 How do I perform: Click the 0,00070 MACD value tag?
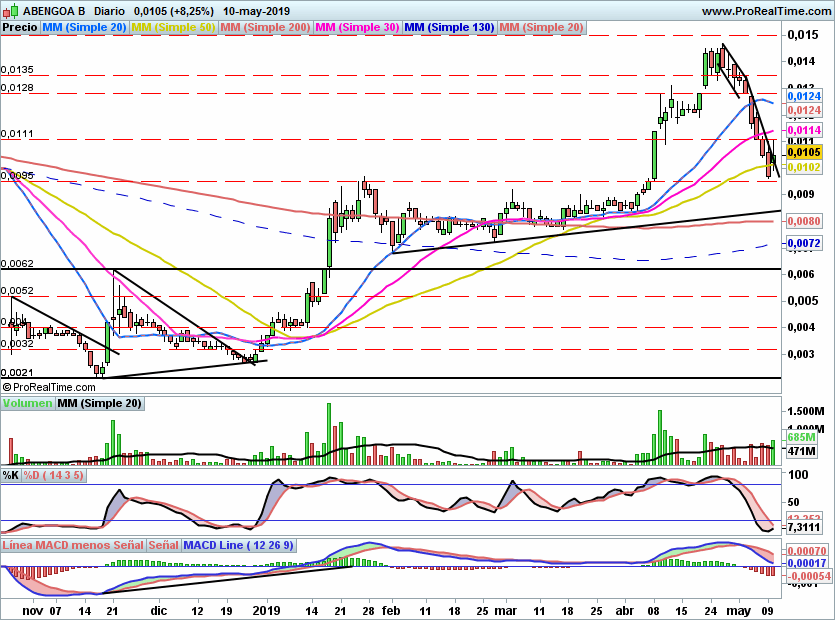coord(807,551)
